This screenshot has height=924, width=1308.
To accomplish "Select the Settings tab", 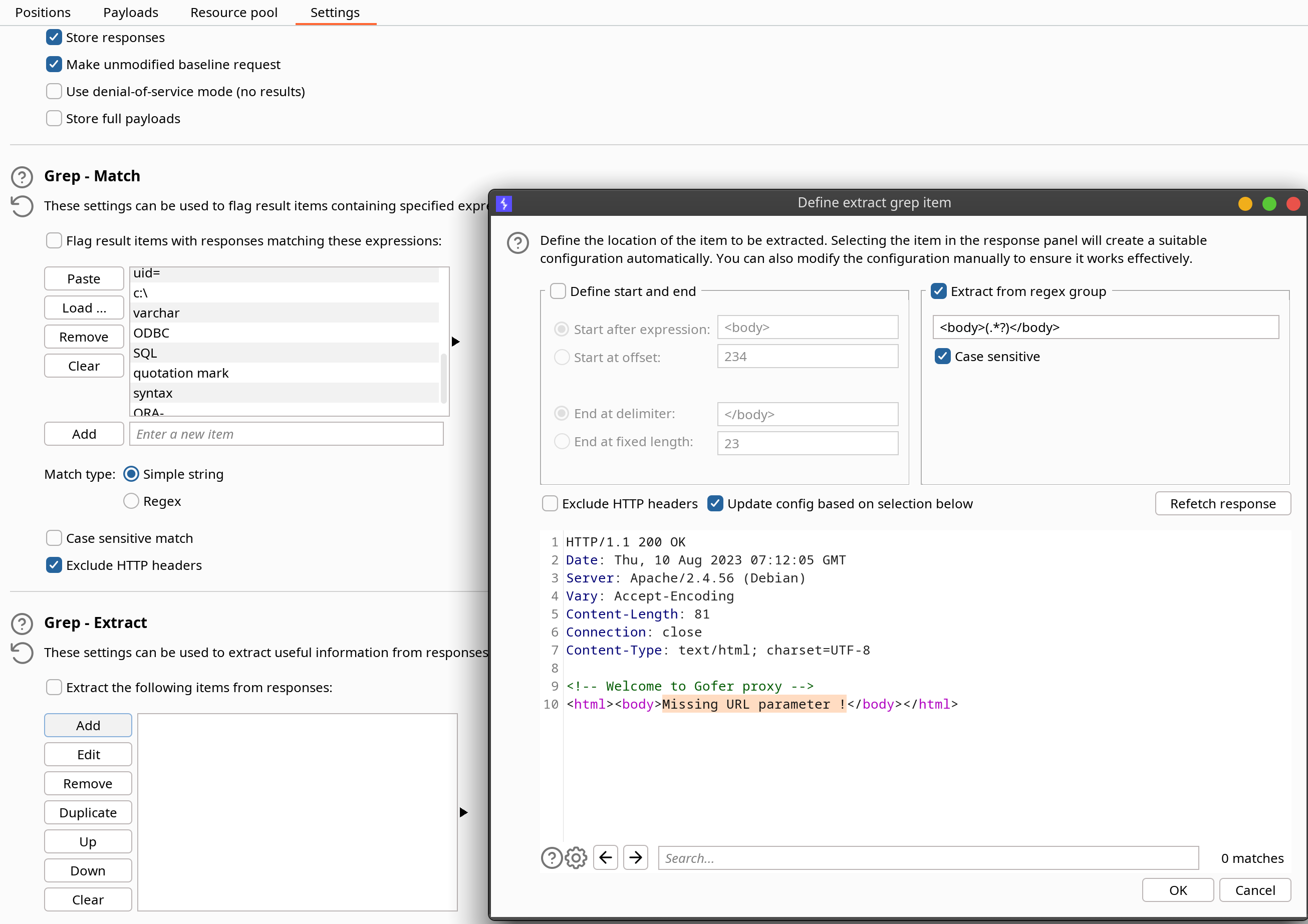I will [x=335, y=13].
